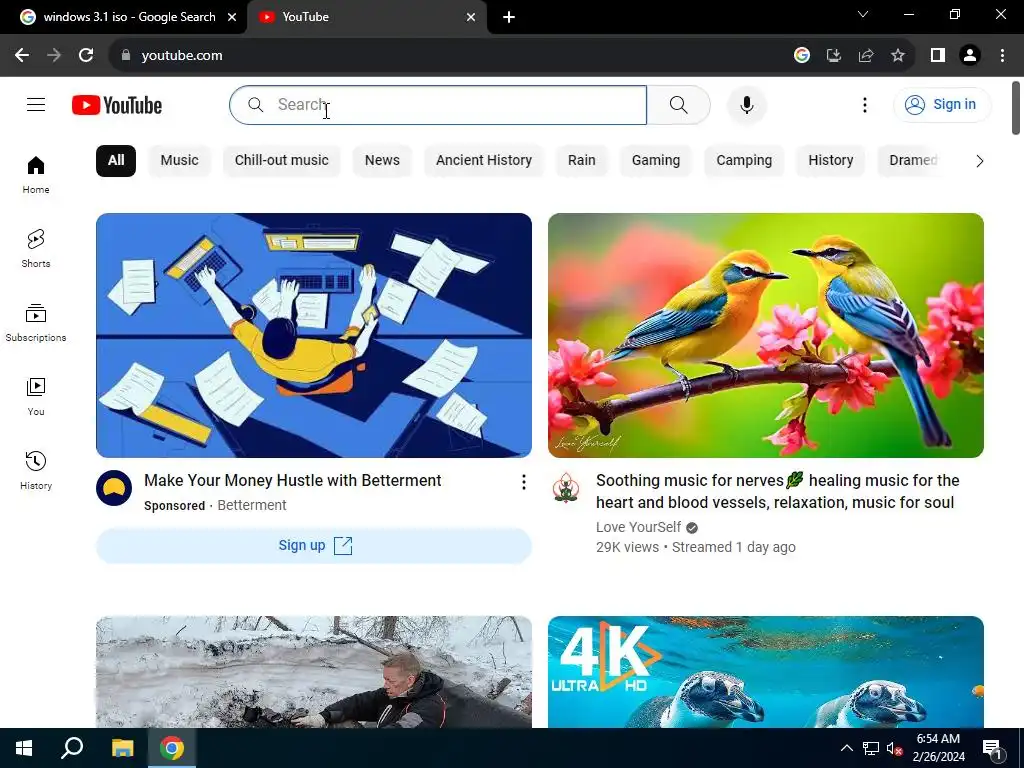Click the Sign up ad button
The height and width of the screenshot is (768, 1024).
[313, 545]
